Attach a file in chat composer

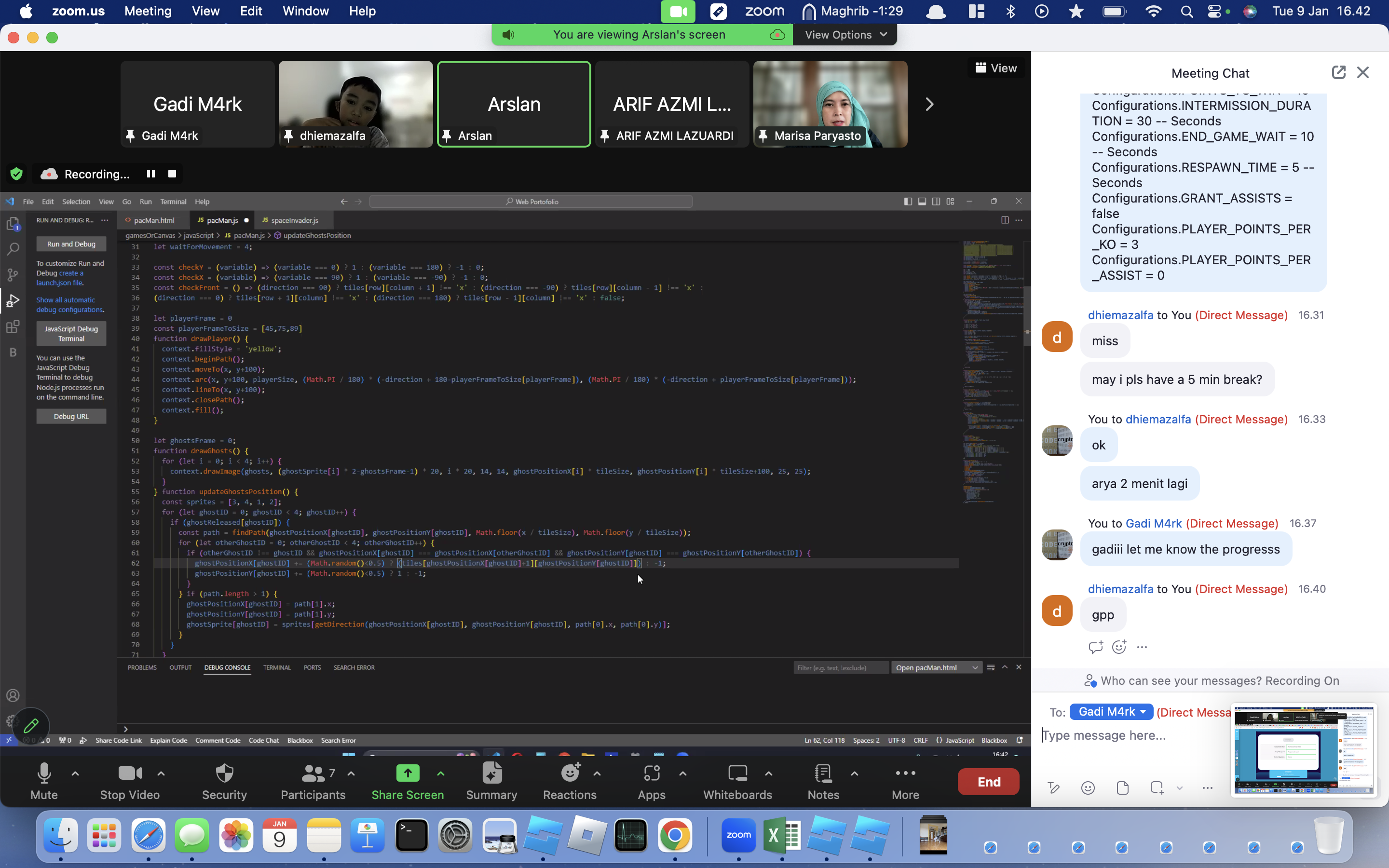(1122, 787)
